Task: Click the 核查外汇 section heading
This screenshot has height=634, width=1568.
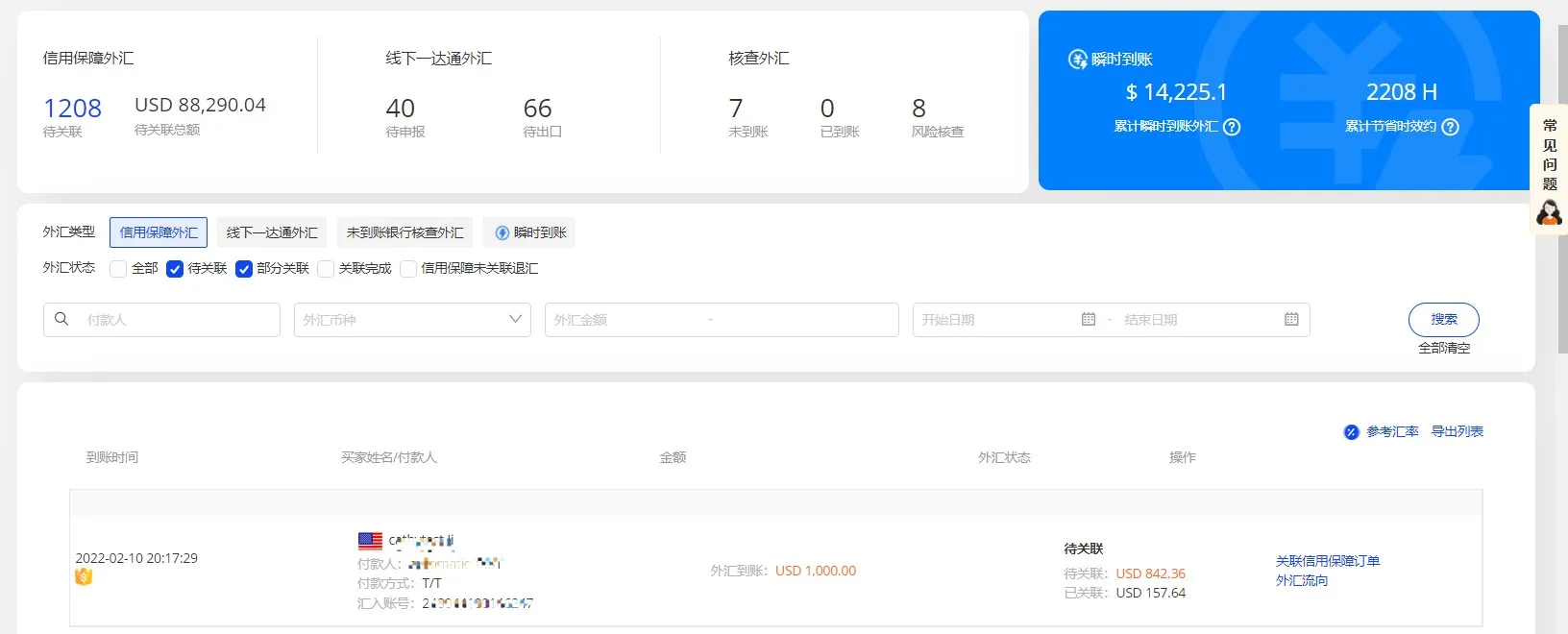Action: coord(759,59)
